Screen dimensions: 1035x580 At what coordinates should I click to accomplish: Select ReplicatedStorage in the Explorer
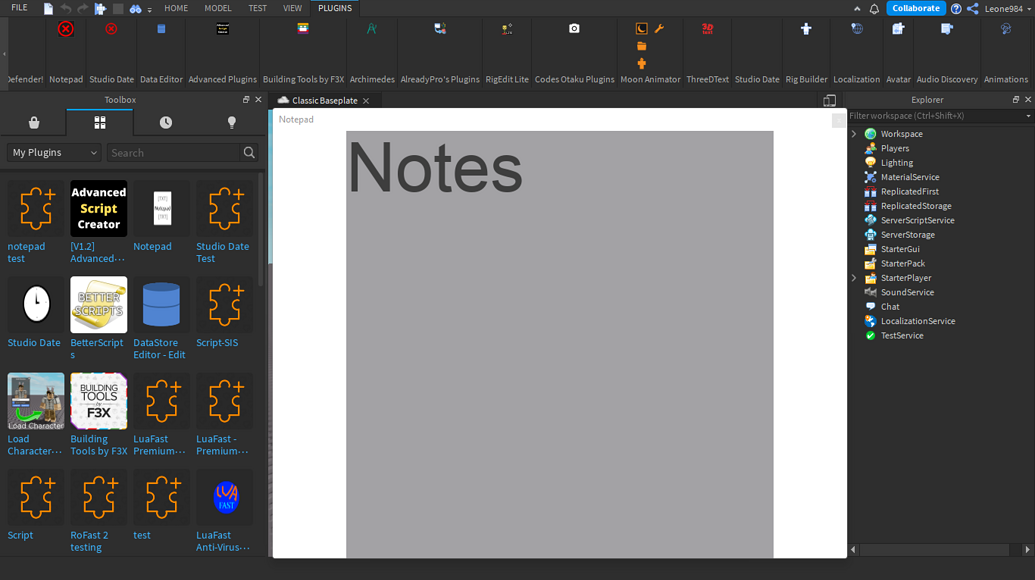(x=916, y=206)
